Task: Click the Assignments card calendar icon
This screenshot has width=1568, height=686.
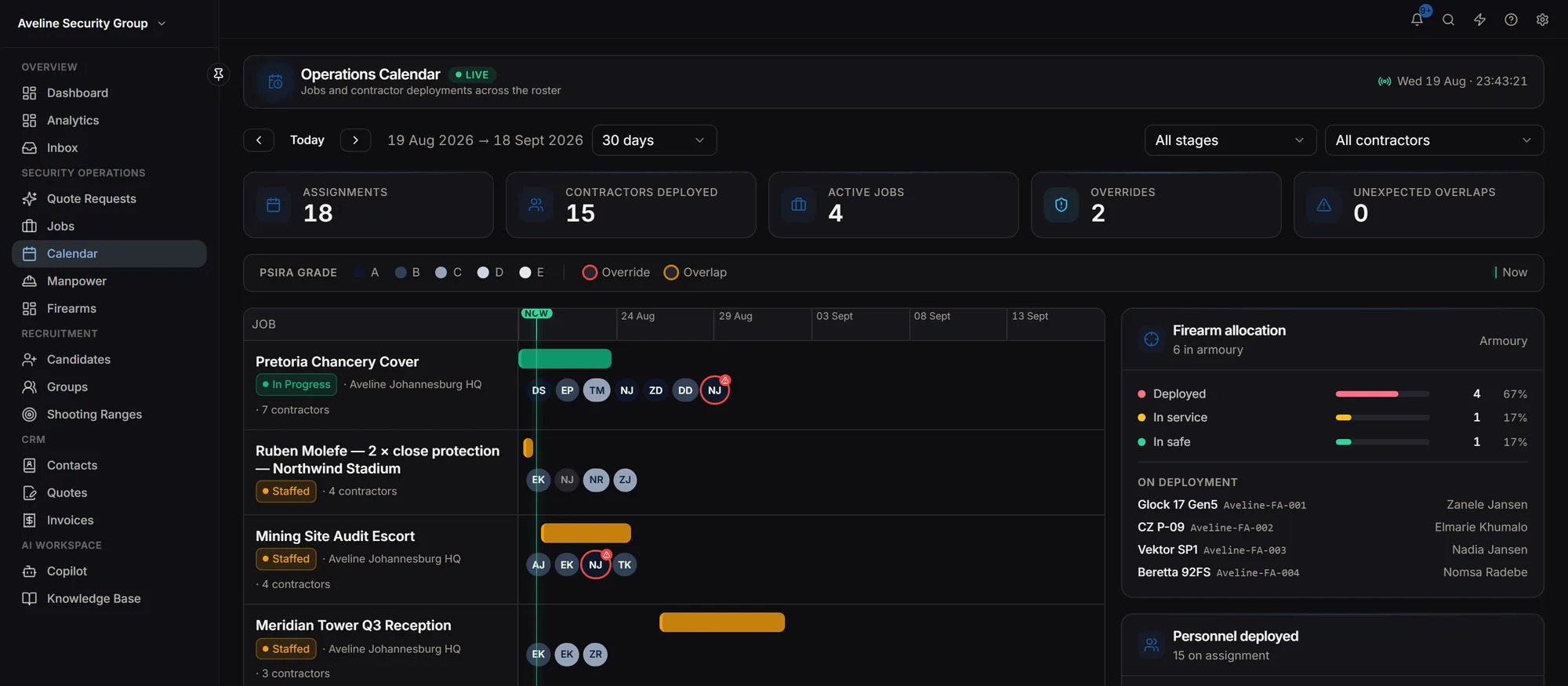Action: point(274,205)
